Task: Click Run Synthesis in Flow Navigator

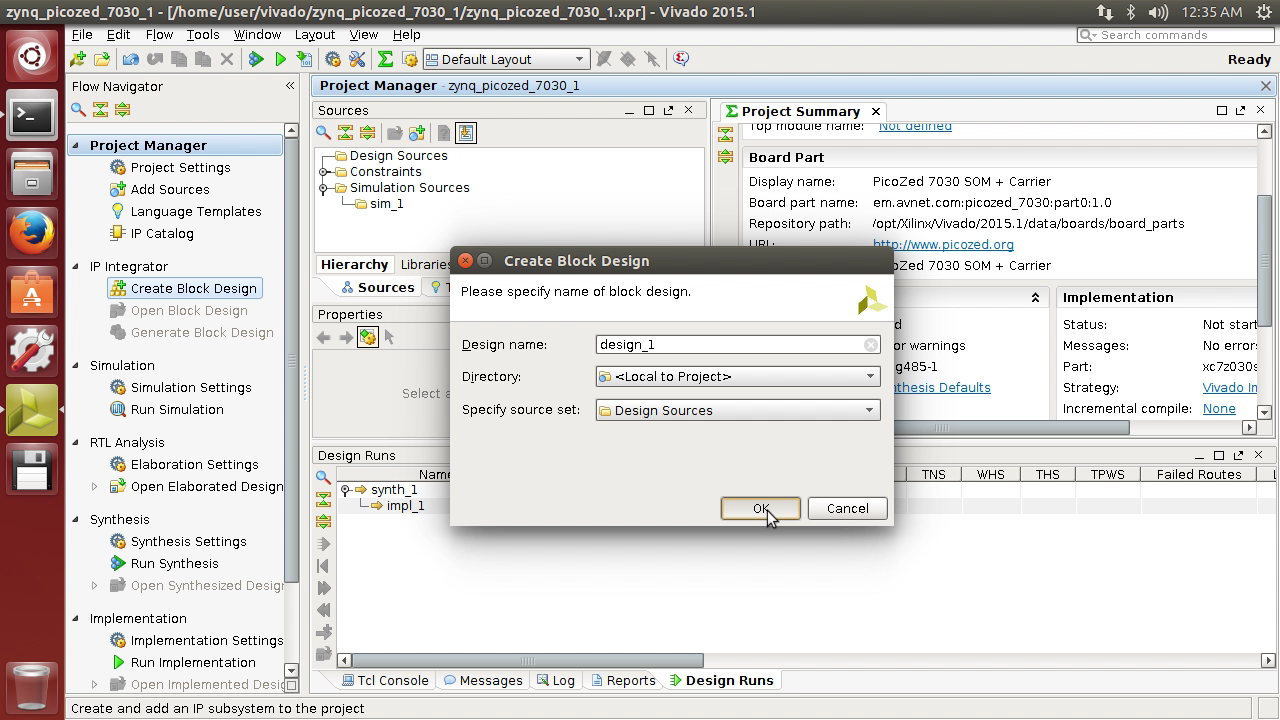Action: (174, 563)
